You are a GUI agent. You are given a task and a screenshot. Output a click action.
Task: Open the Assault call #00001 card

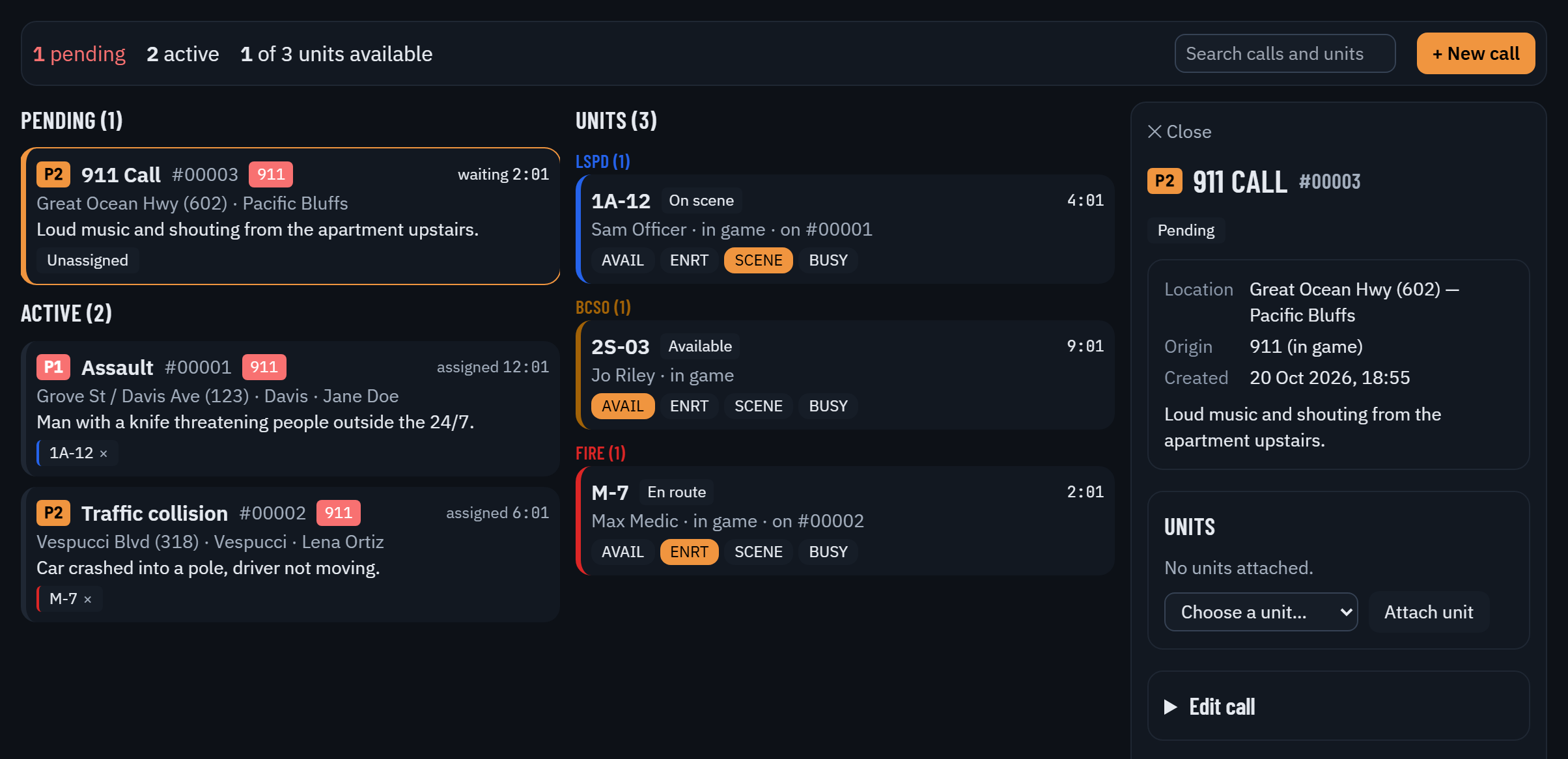click(x=290, y=409)
